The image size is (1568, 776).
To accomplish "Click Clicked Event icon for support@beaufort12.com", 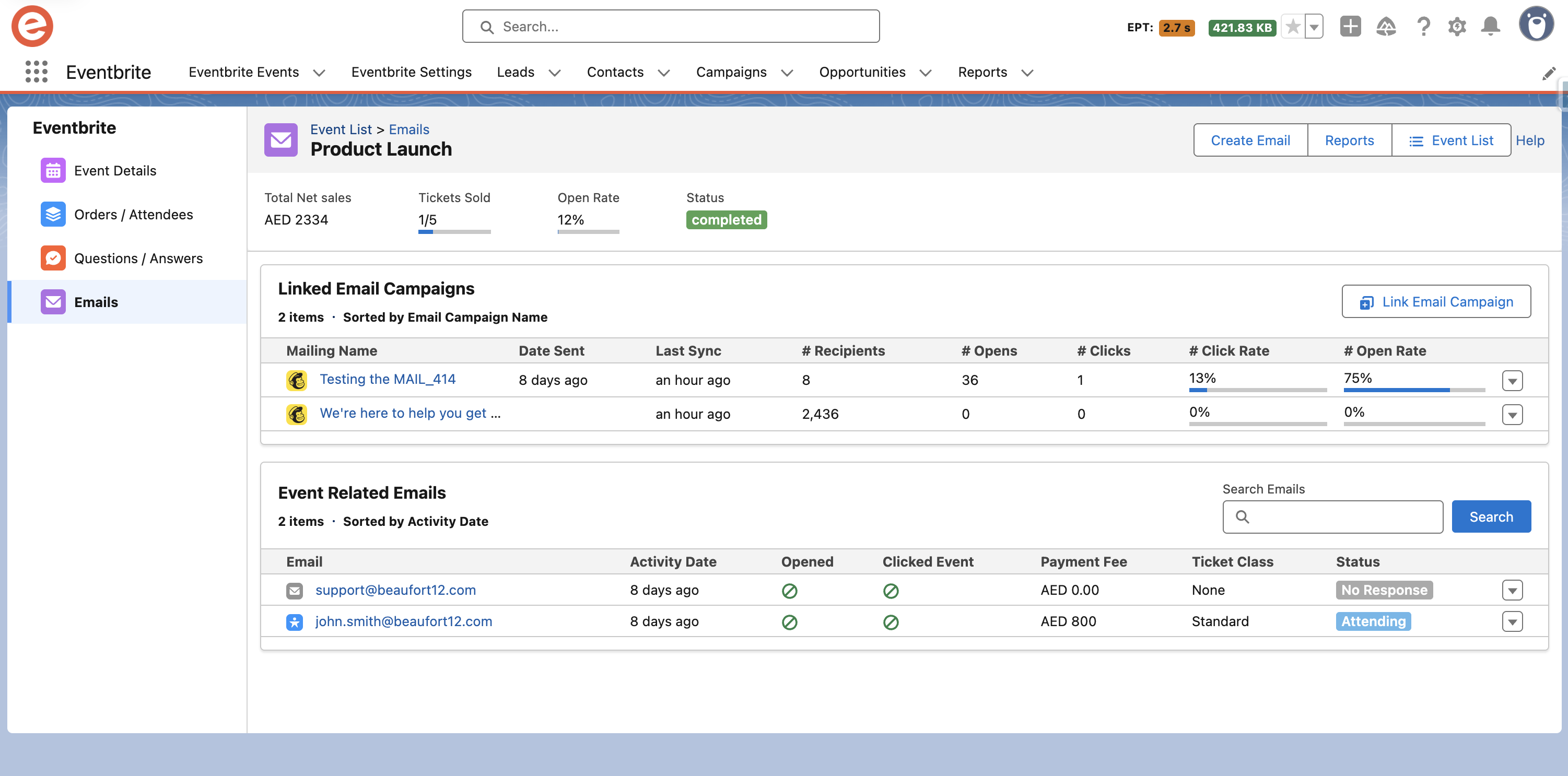I will pos(891,591).
